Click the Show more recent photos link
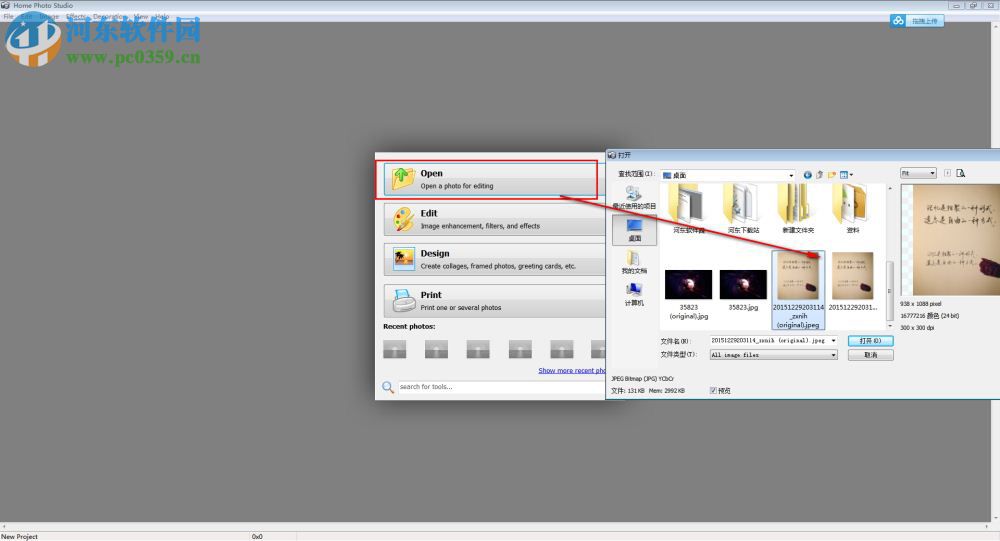1000x541 pixels. pos(571,370)
